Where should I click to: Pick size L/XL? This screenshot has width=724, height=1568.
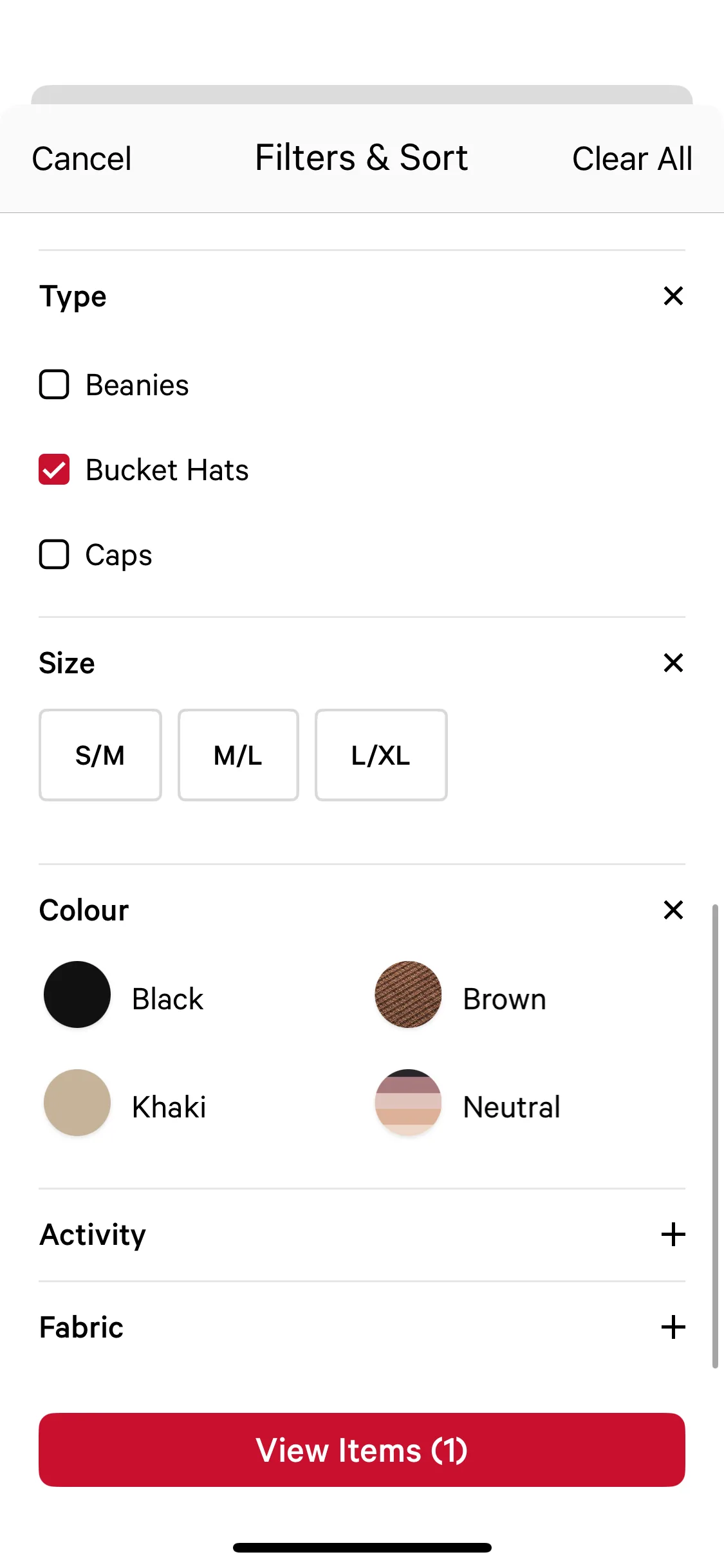(x=381, y=755)
